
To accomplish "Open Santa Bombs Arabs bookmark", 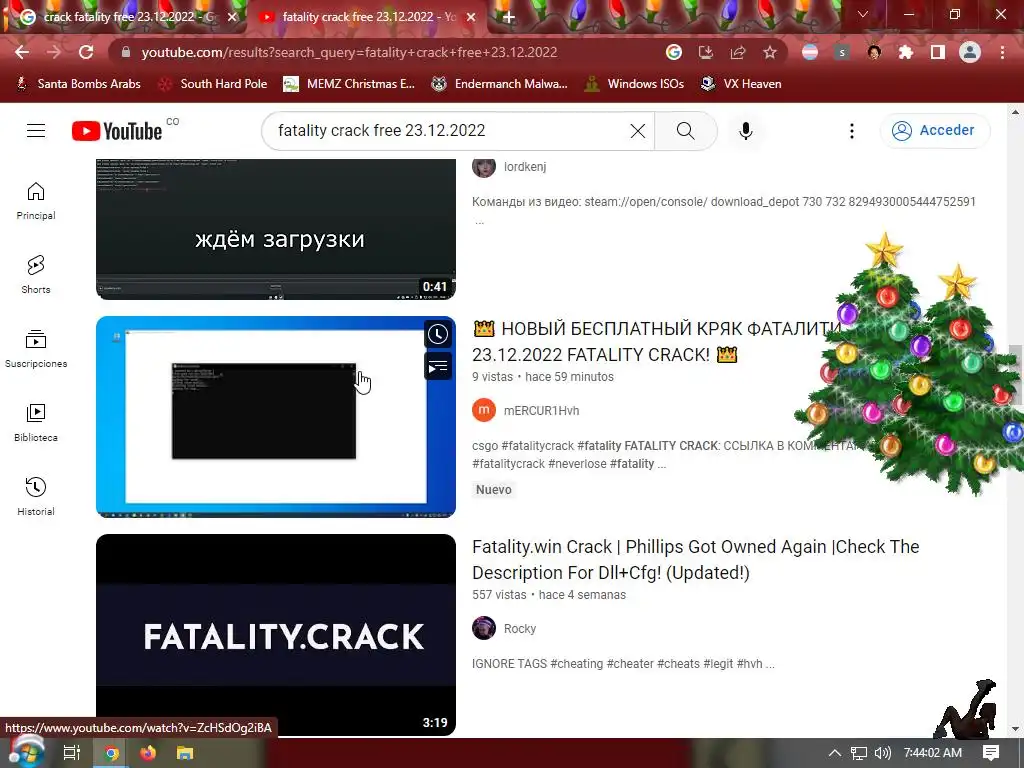I will [78, 84].
